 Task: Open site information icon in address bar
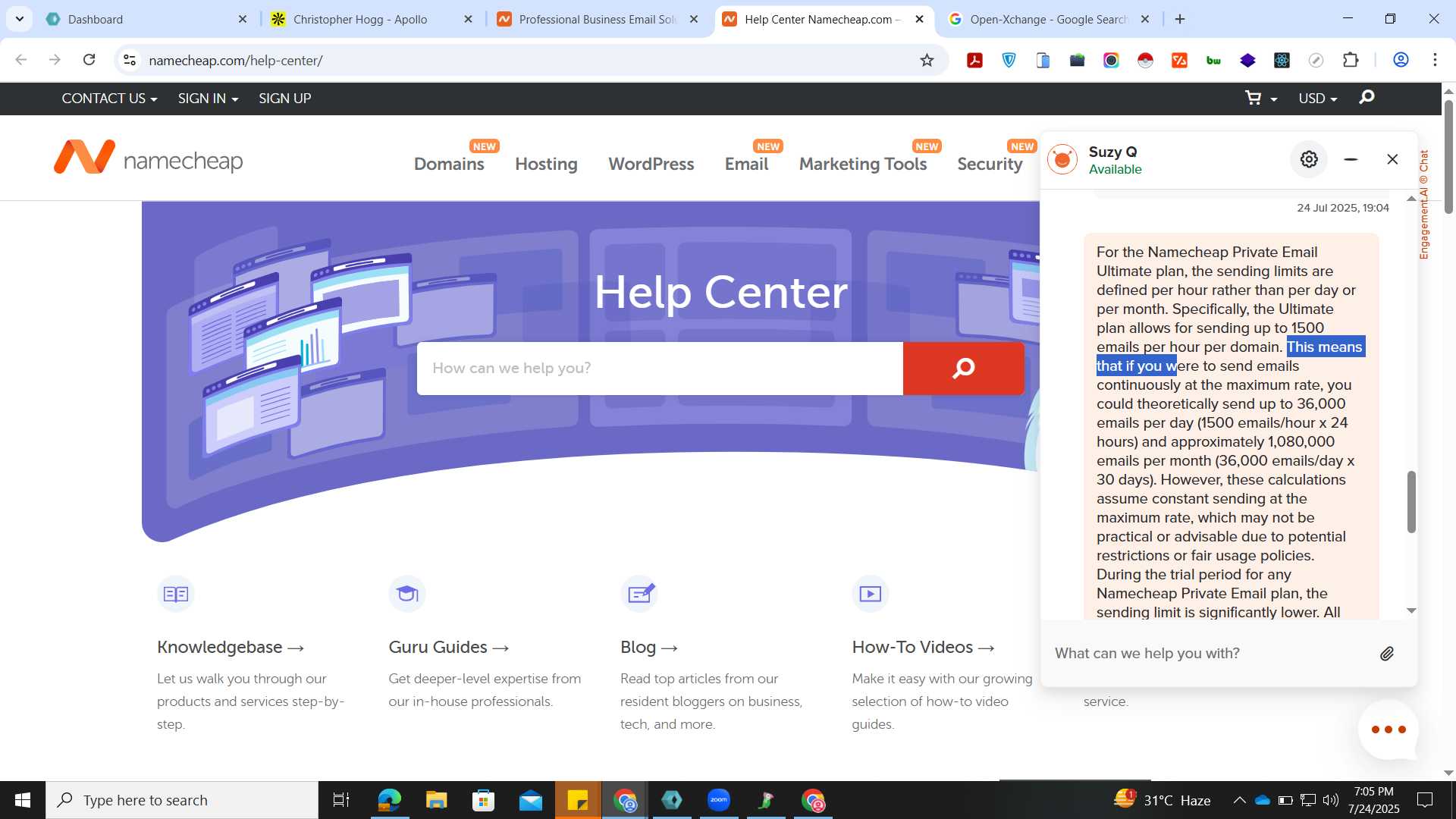[130, 60]
